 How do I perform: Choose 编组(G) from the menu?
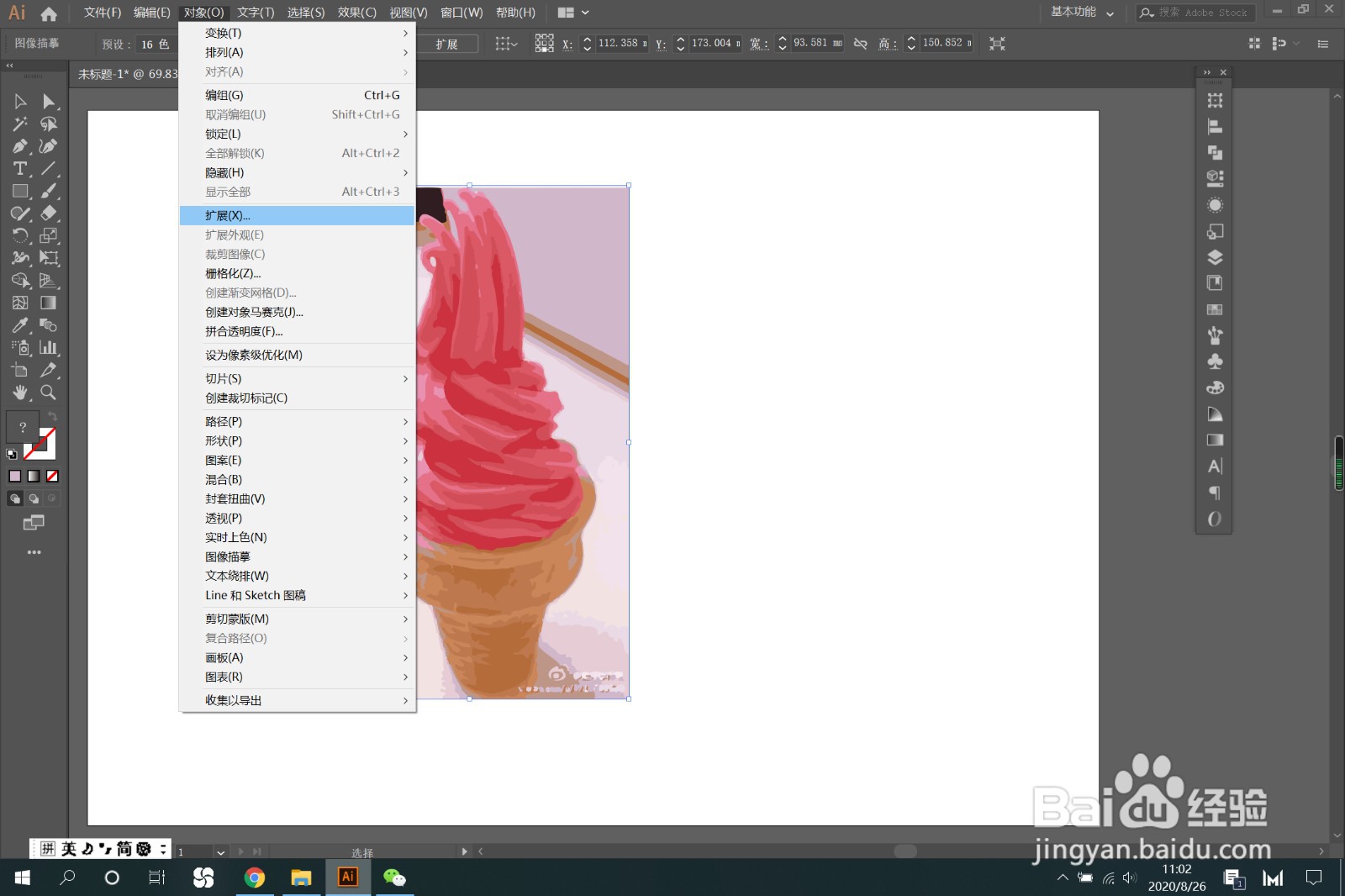[x=298, y=96]
